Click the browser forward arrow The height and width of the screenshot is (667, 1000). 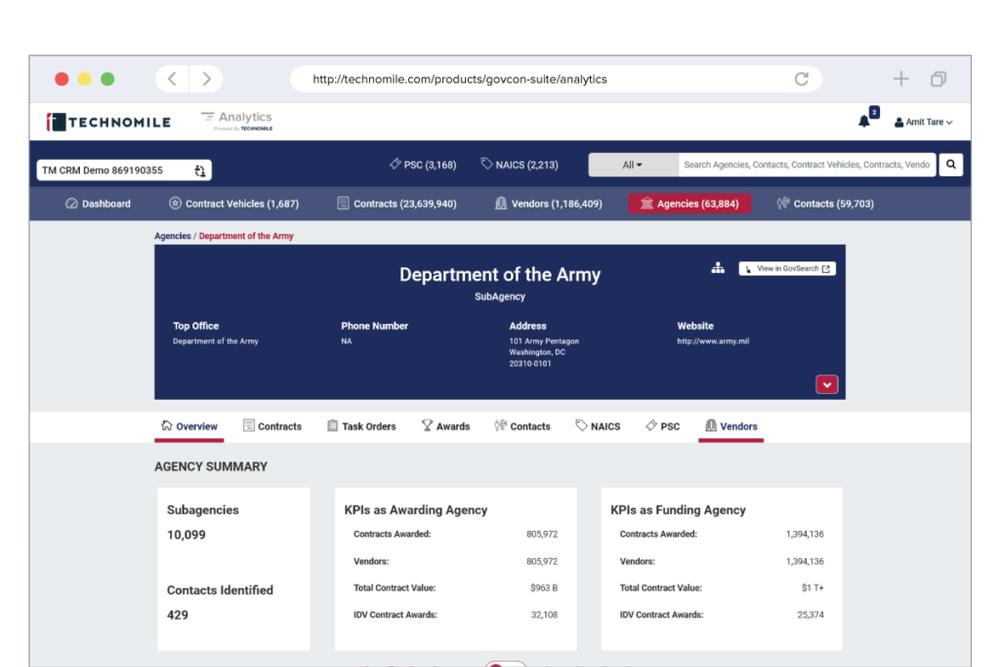206,79
